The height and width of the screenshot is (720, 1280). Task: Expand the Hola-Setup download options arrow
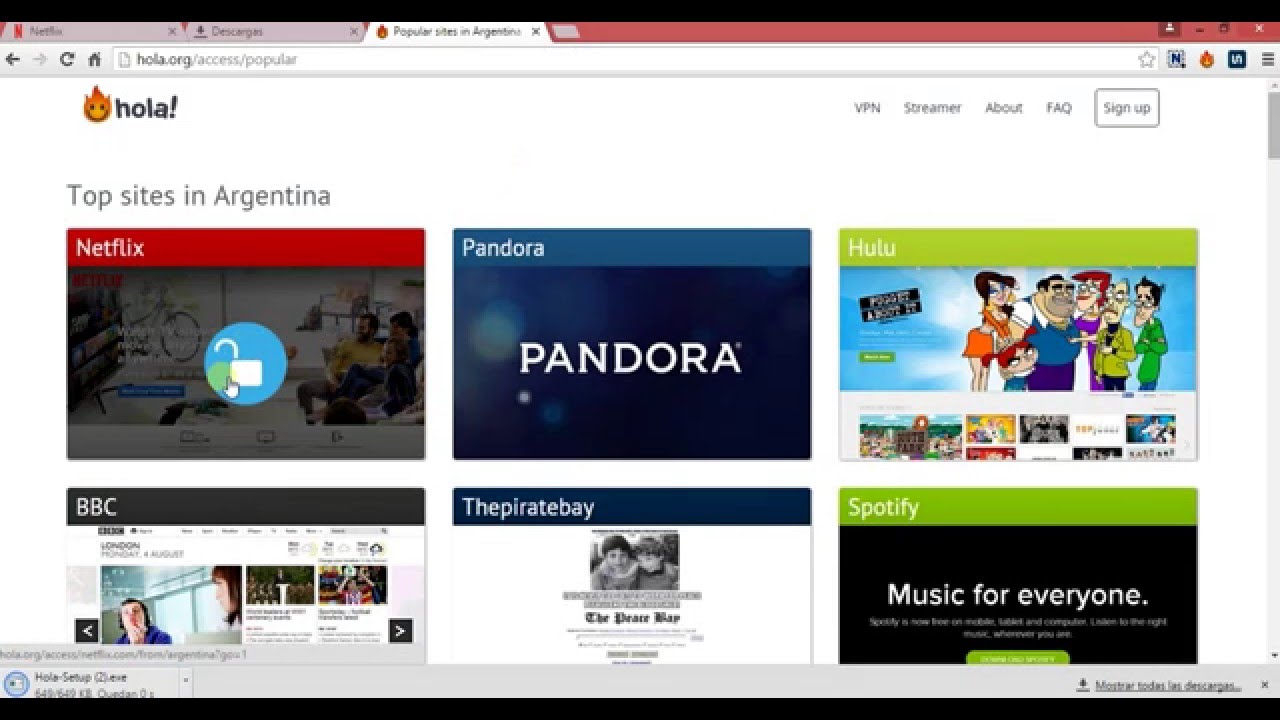coord(185,680)
